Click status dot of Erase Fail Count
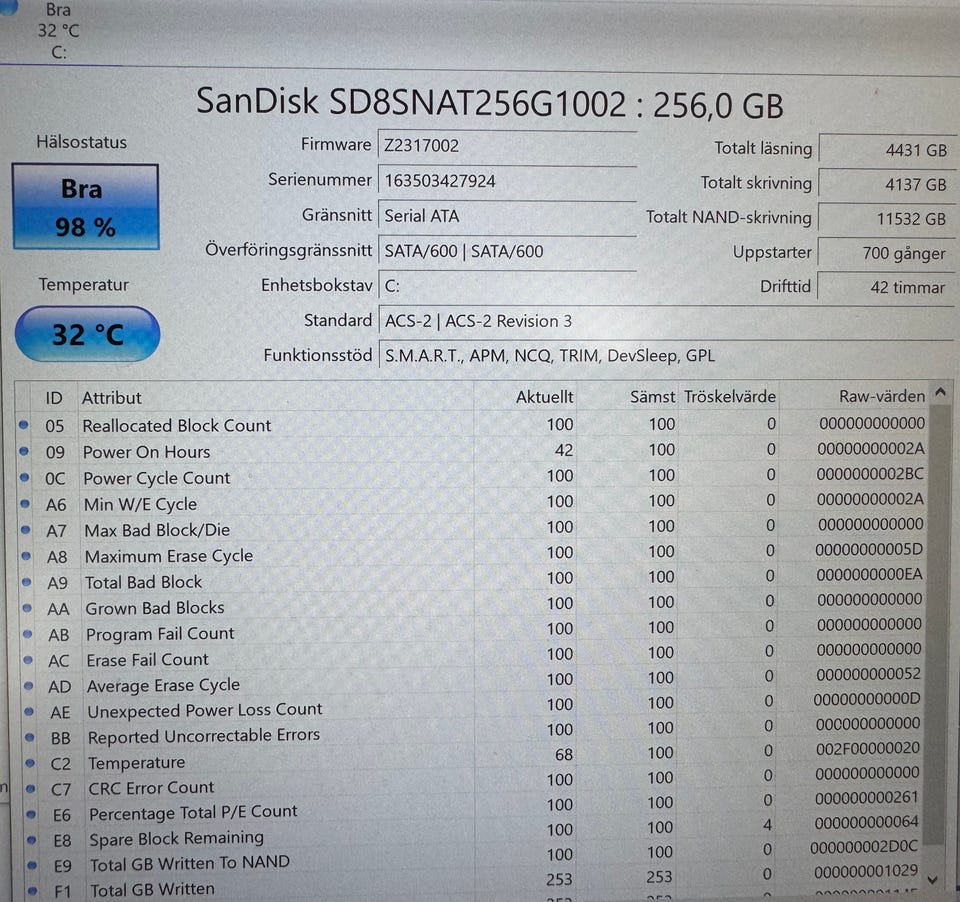Viewport: 960px width, 902px height. point(28,660)
